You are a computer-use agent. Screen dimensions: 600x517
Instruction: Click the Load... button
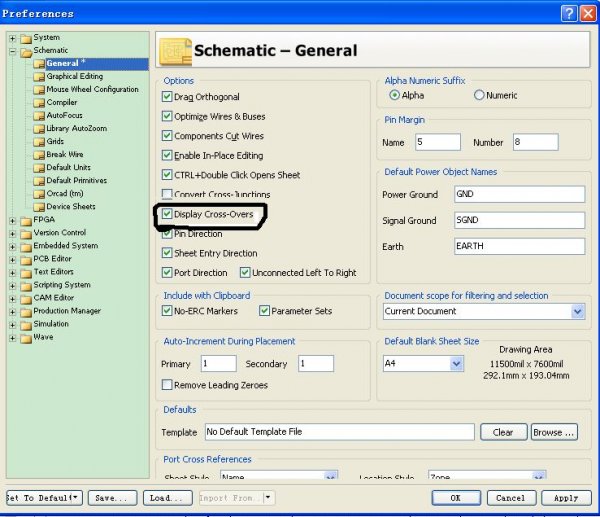[x=167, y=498]
